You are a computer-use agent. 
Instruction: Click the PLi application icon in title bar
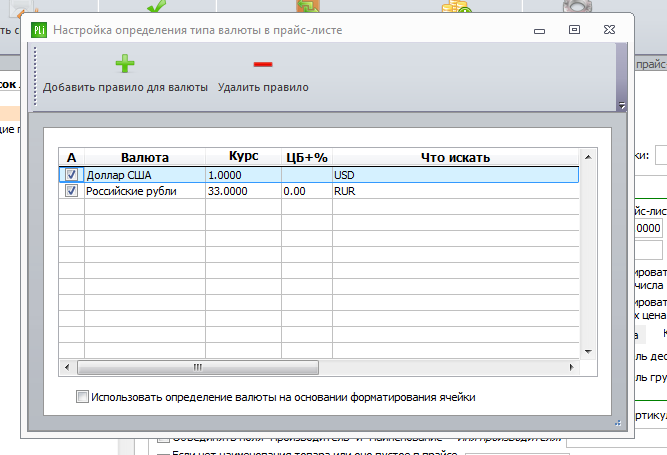tap(39, 30)
